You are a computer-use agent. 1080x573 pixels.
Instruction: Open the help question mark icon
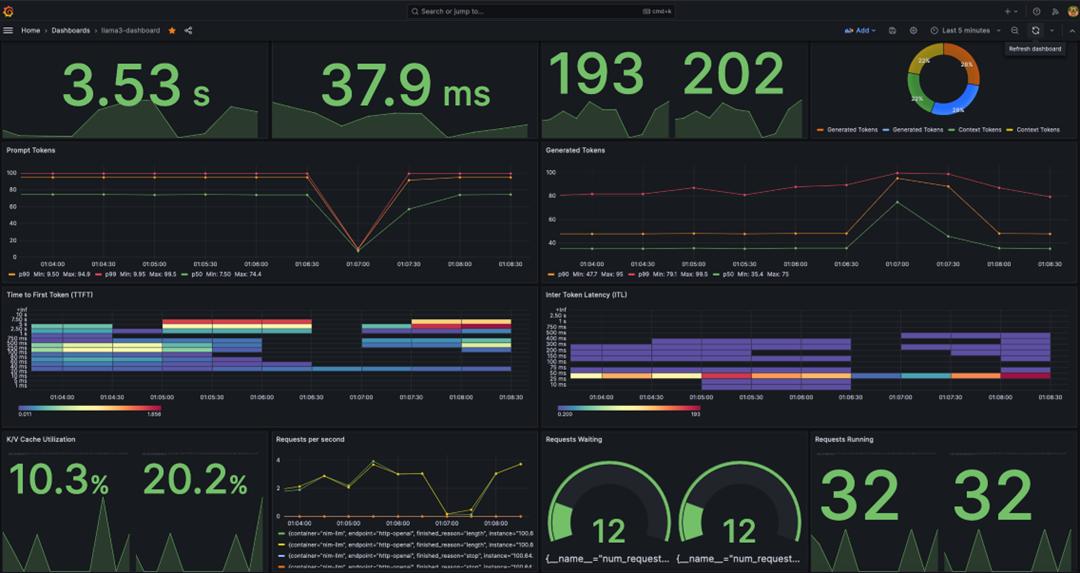click(x=1036, y=11)
